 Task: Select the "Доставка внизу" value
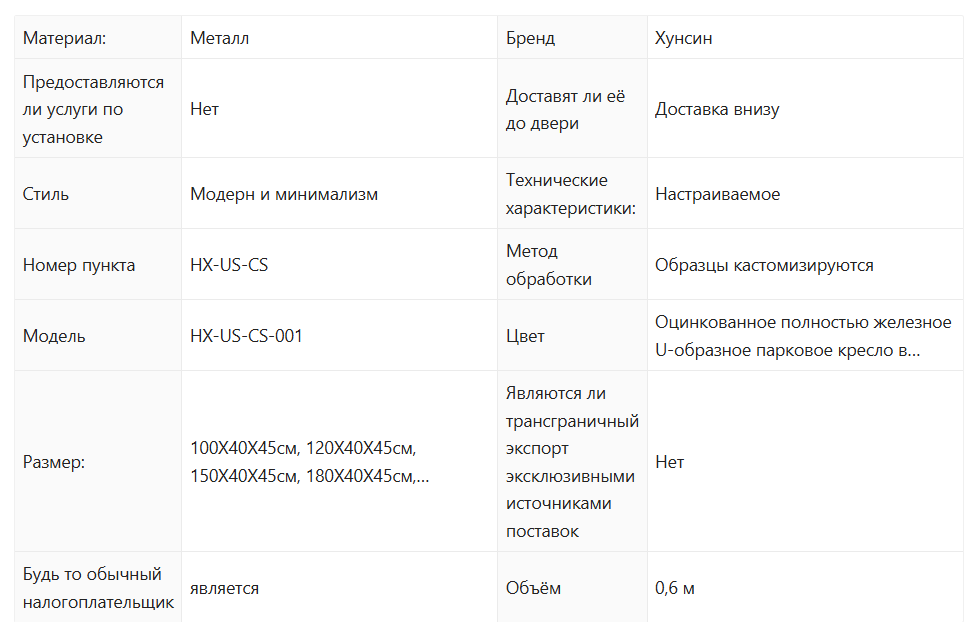tap(717, 109)
